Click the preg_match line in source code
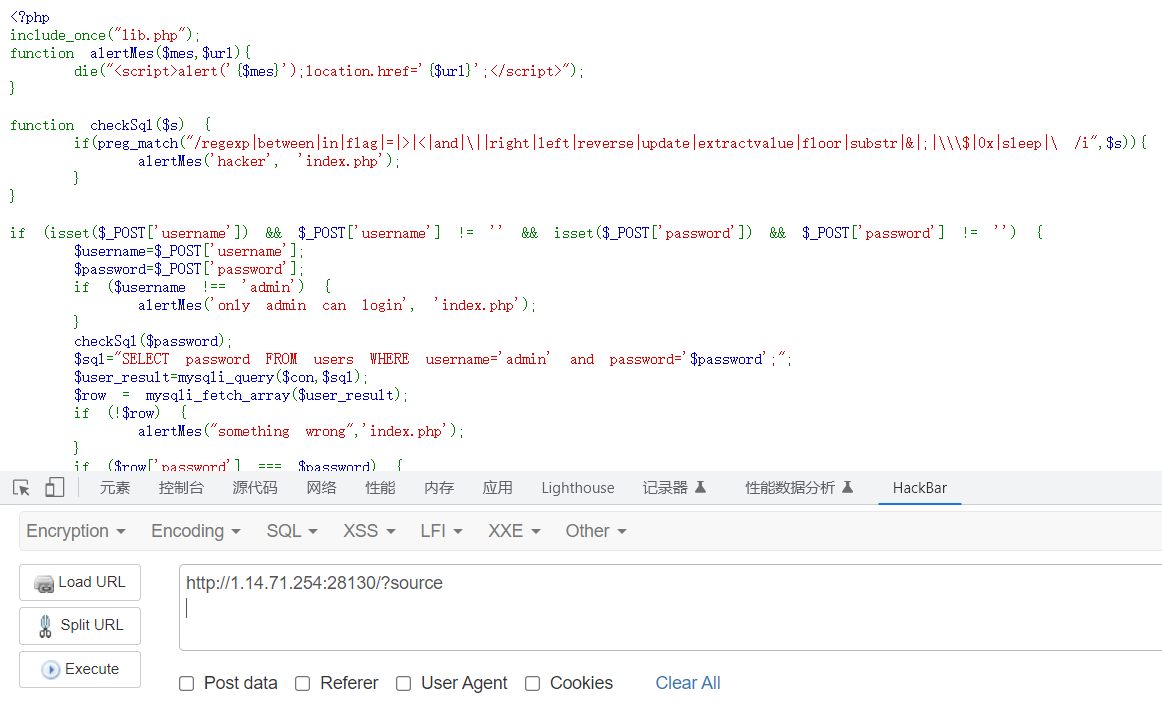This screenshot has height=727, width=1162. pyautogui.click(x=611, y=143)
